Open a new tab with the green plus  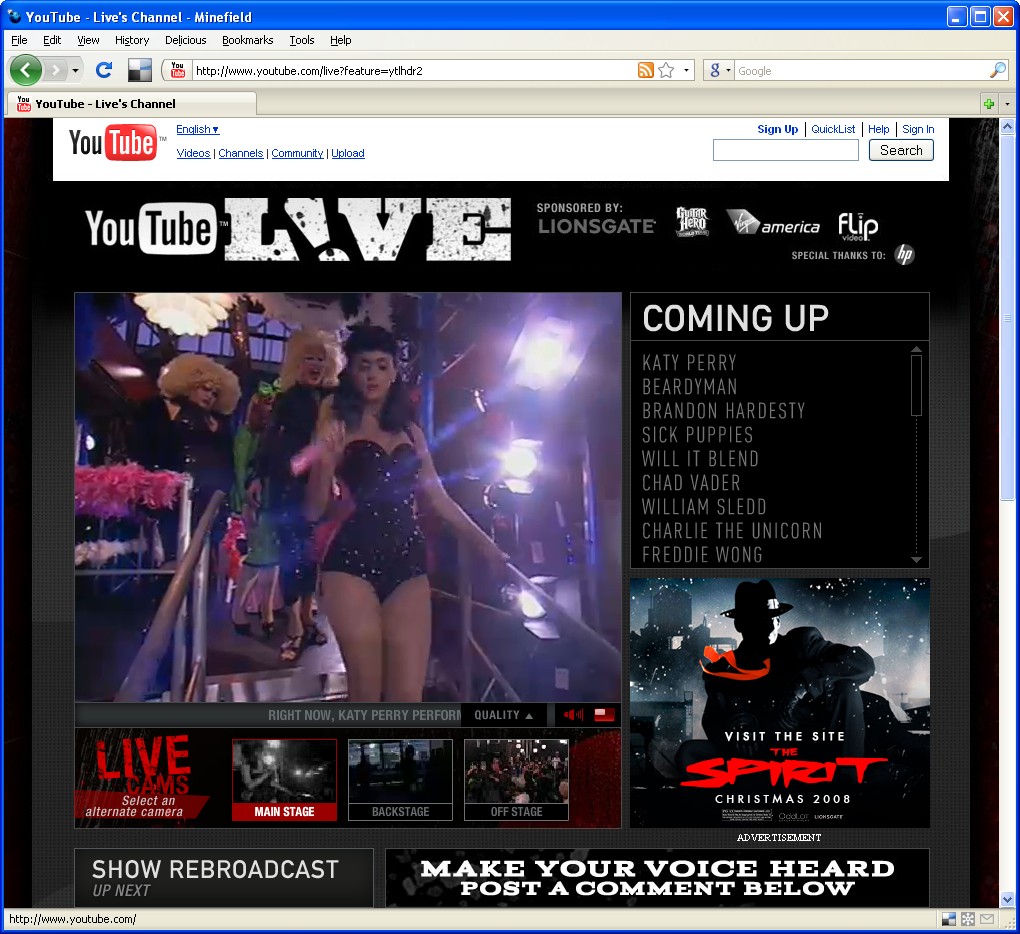[x=988, y=104]
